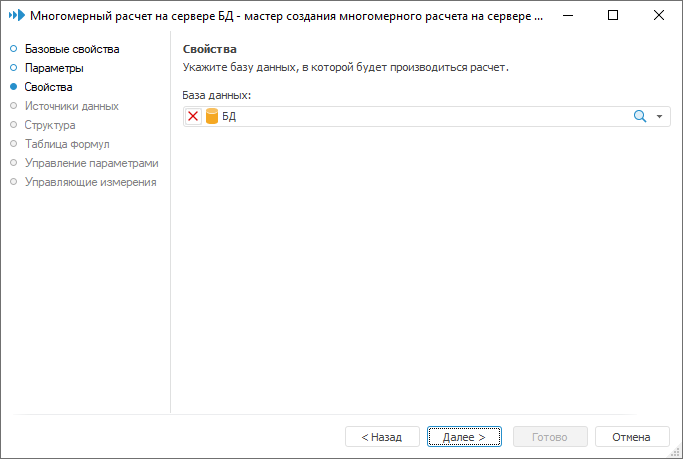Viewport: 683px width, 459px height.
Task: Open the Параметры wizard step
Action: tap(54, 68)
